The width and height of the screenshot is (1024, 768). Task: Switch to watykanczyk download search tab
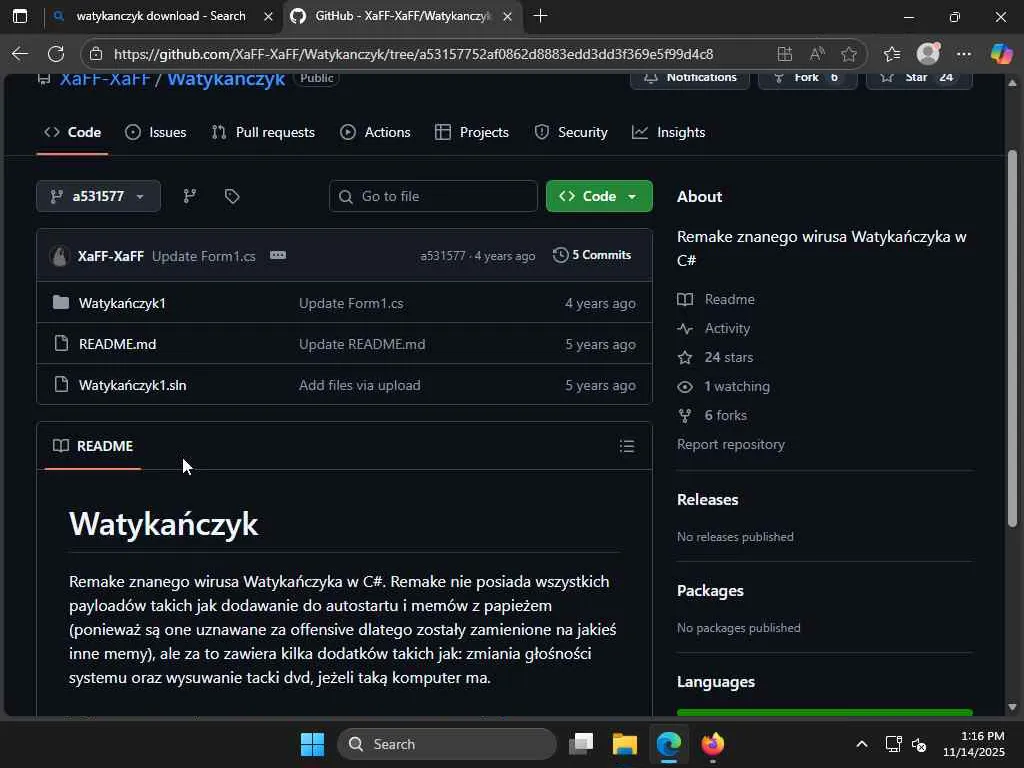[161, 16]
